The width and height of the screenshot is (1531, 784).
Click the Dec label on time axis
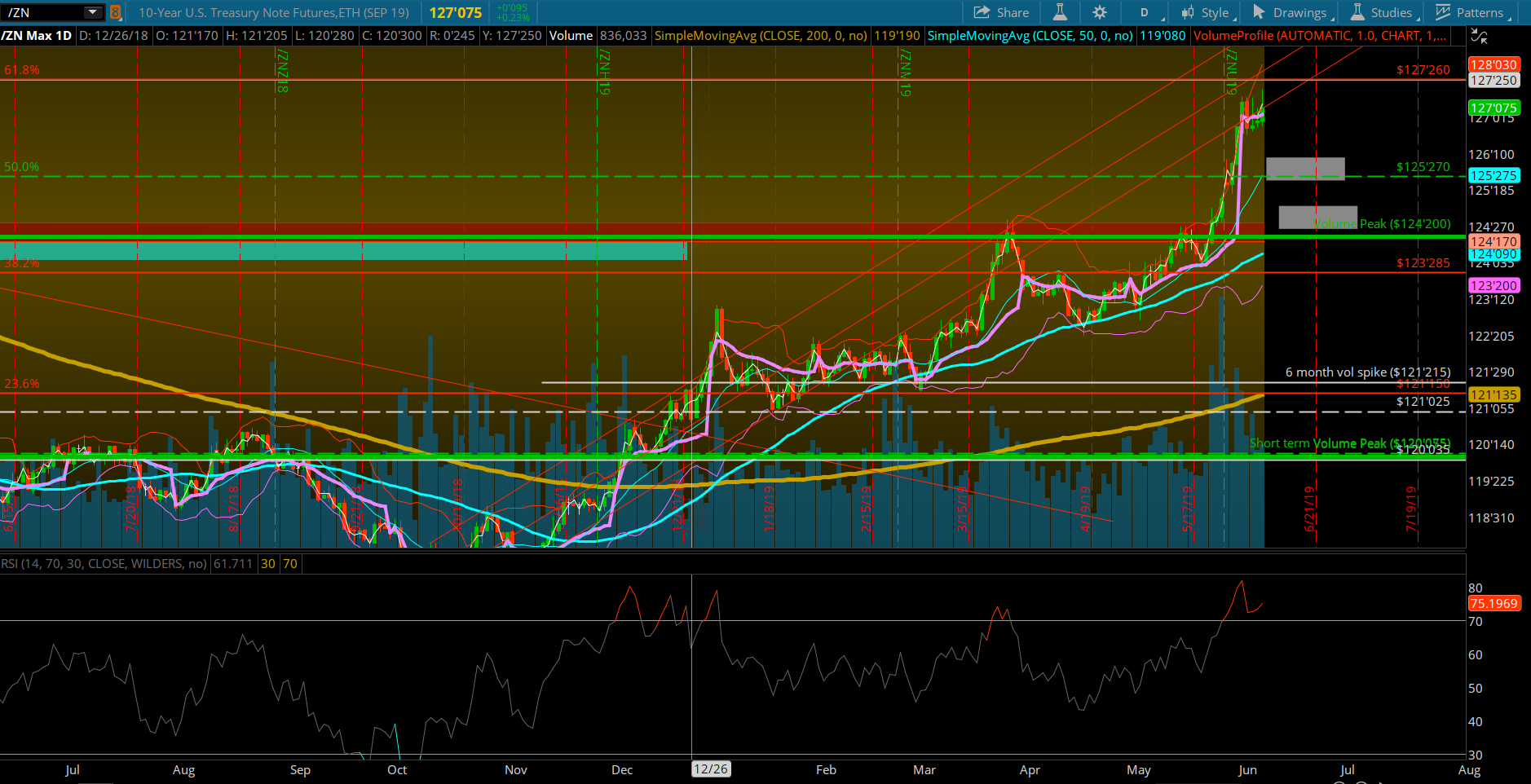pos(622,770)
